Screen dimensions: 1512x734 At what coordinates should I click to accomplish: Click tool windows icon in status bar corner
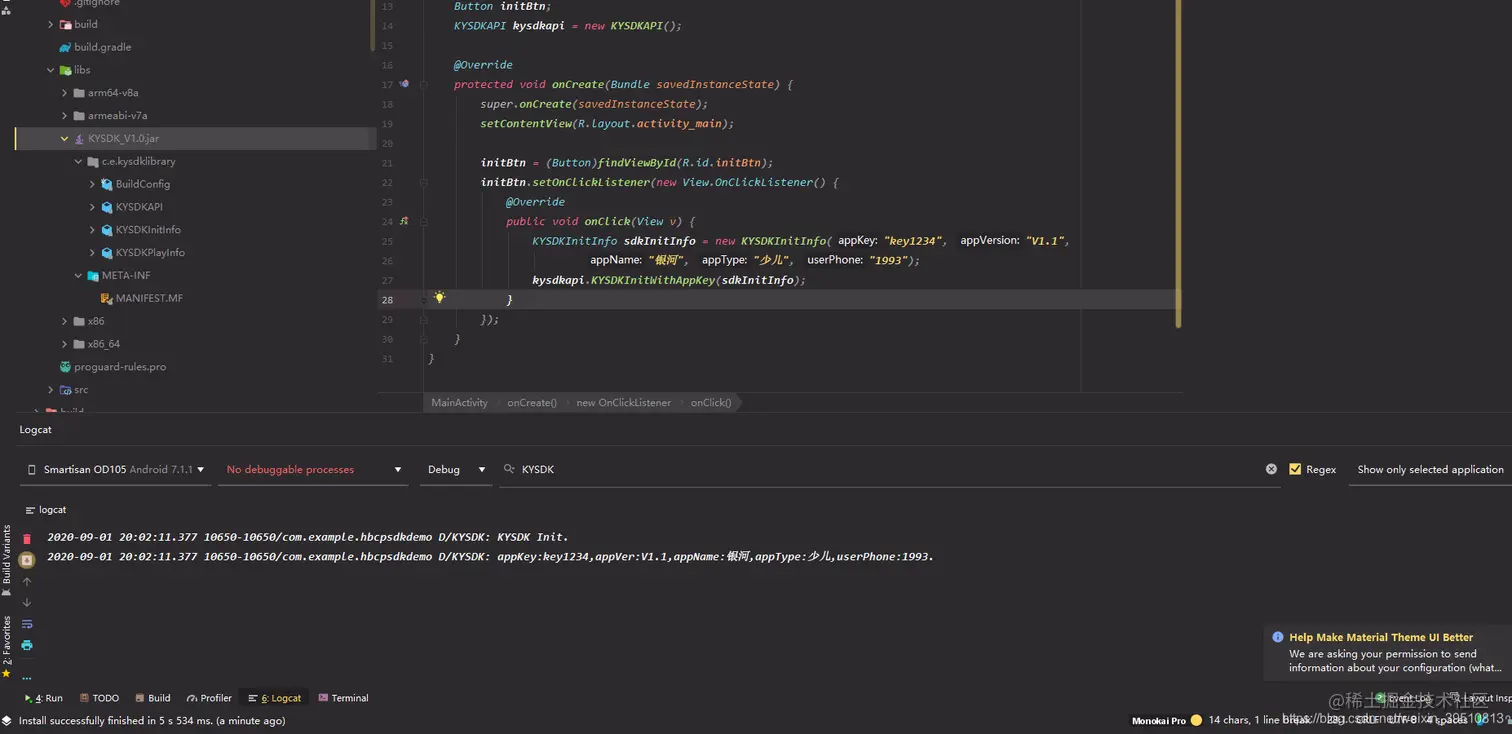click(7, 720)
